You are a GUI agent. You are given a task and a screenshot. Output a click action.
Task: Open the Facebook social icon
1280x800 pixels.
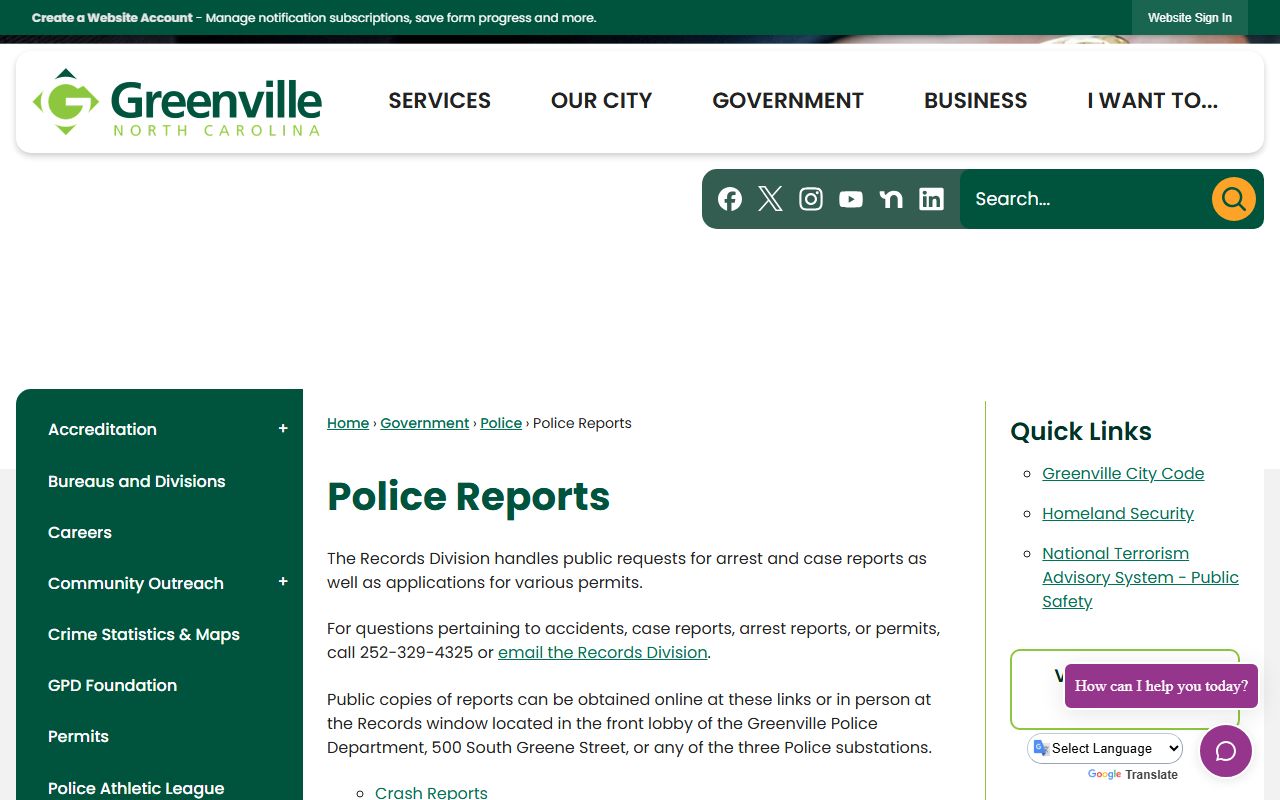pos(730,199)
